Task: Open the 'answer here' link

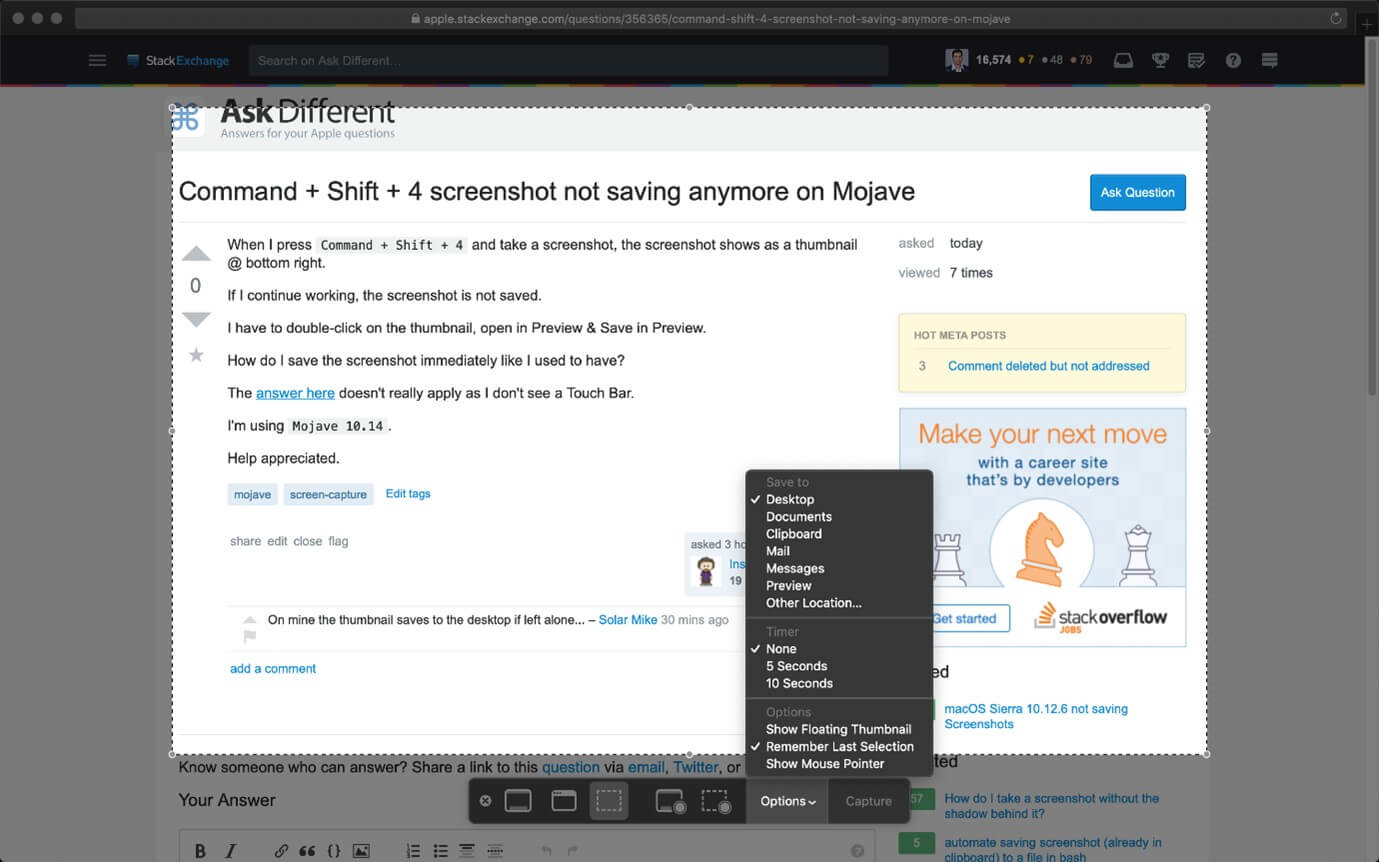Action: tap(295, 393)
